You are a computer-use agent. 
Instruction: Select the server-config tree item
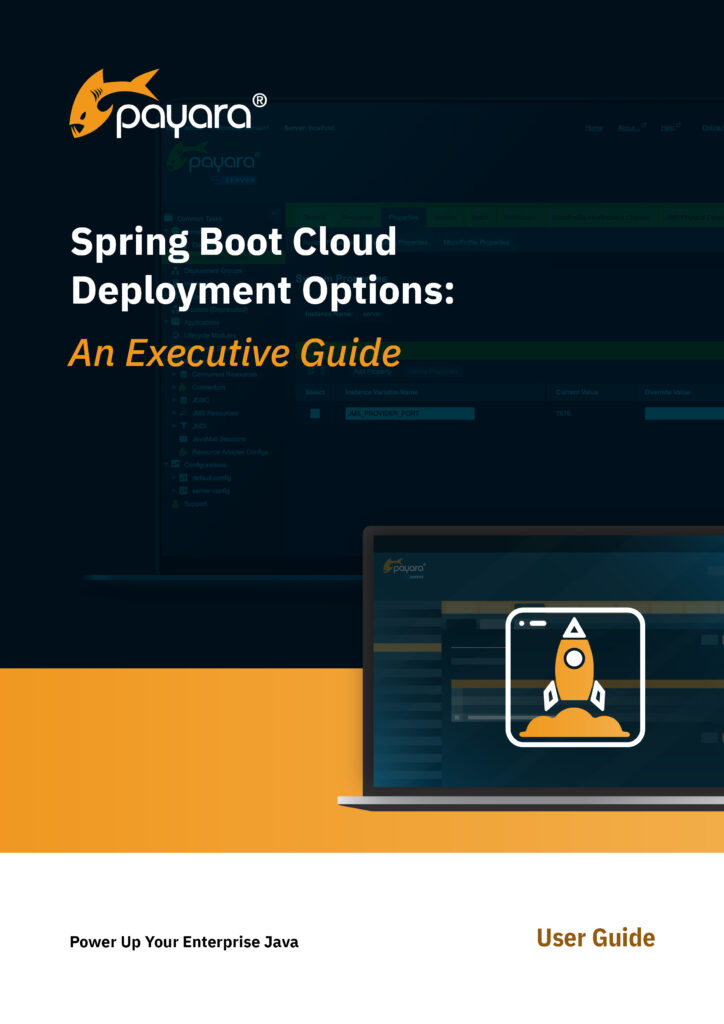[211, 491]
